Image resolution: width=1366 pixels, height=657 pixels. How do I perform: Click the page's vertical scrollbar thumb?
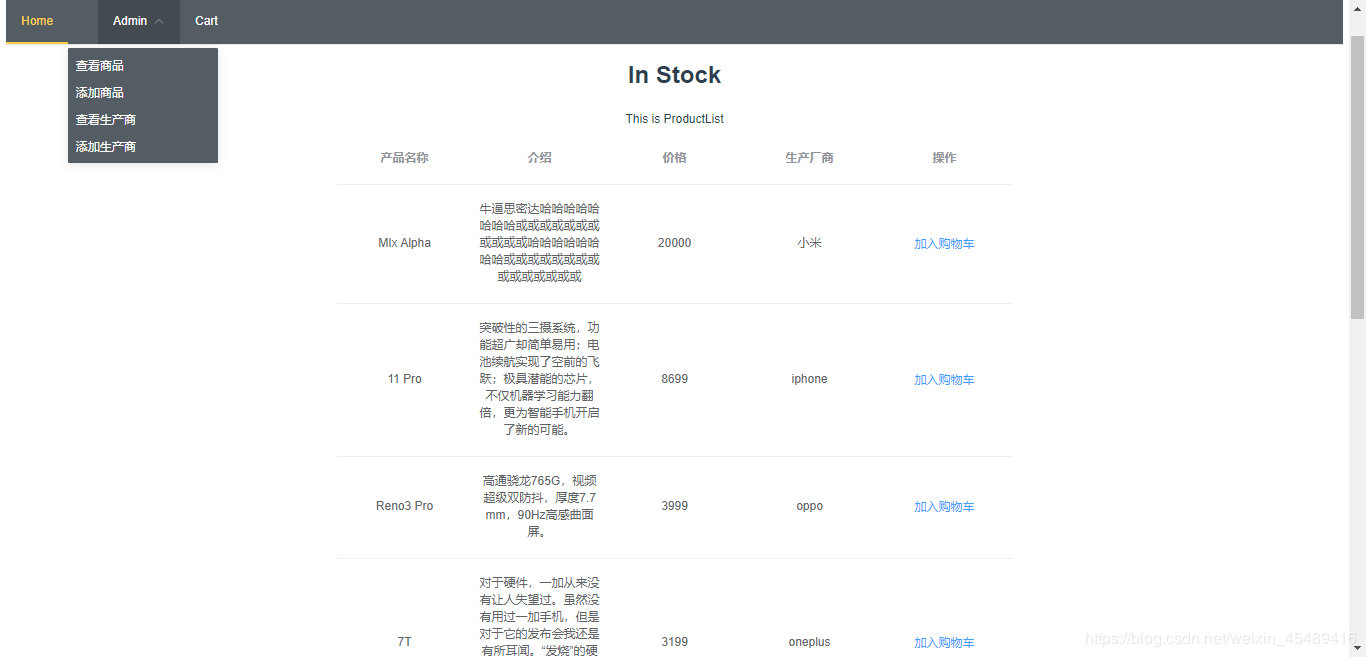[x=1357, y=177]
